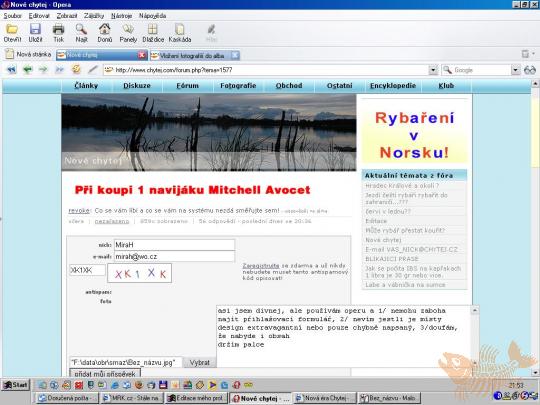Open Diskuze in site navigation
The image size is (540, 405).
(x=137, y=86)
